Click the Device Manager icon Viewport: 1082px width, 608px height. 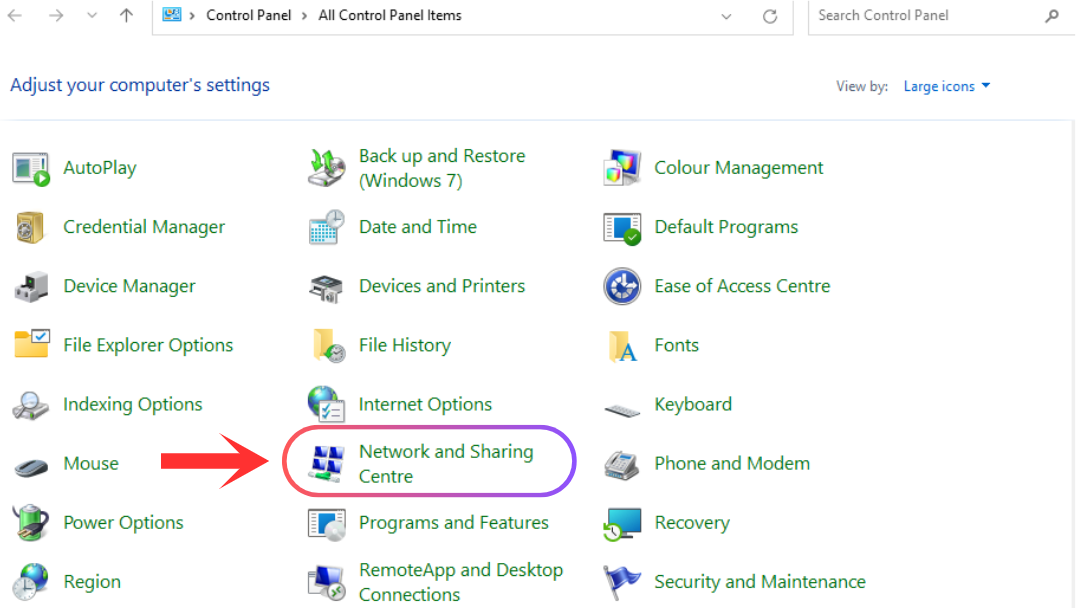pyautogui.click(x=31, y=286)
